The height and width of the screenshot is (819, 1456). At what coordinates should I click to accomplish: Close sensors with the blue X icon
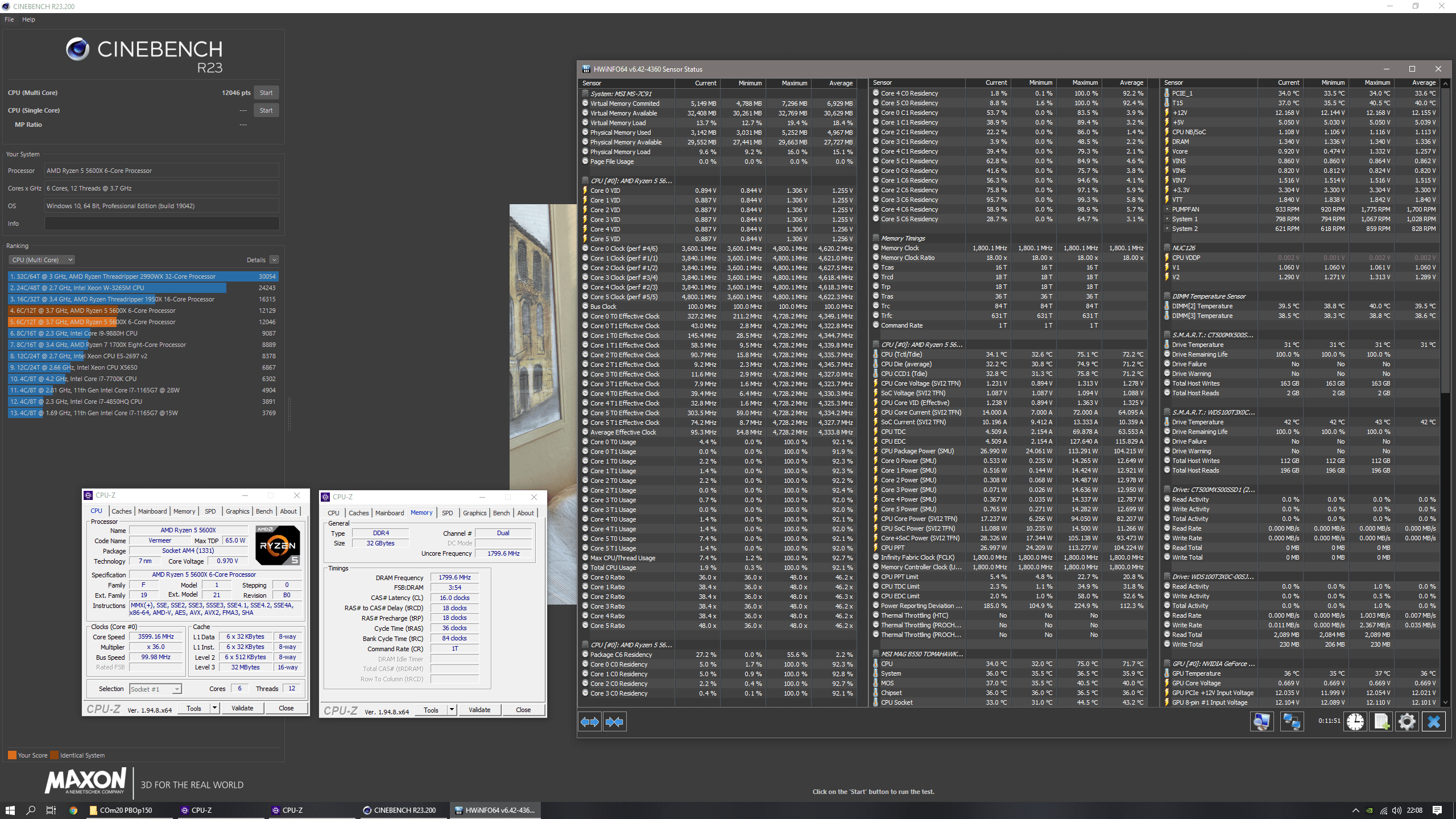pos(1434,722)
